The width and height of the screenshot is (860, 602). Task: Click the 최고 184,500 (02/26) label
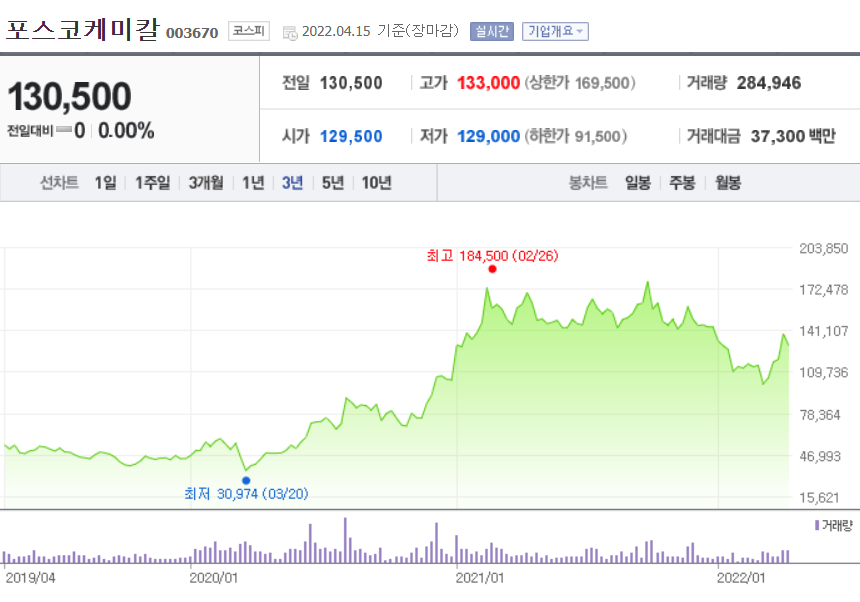point(492,255)
